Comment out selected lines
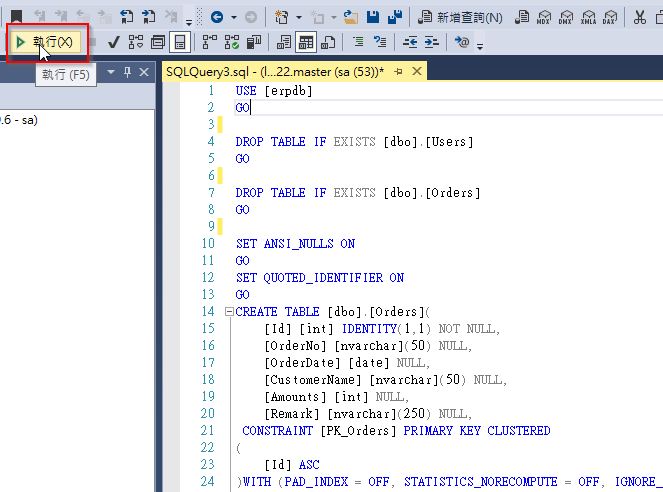 (358, 42)
